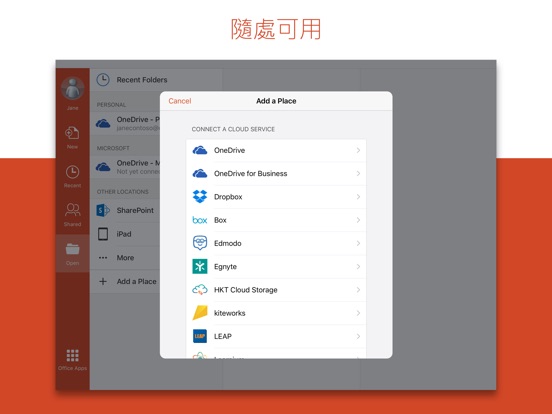This screenshot has height=414, width=552.
Task: Click the Egnyte logo icon
Action: 200,266
